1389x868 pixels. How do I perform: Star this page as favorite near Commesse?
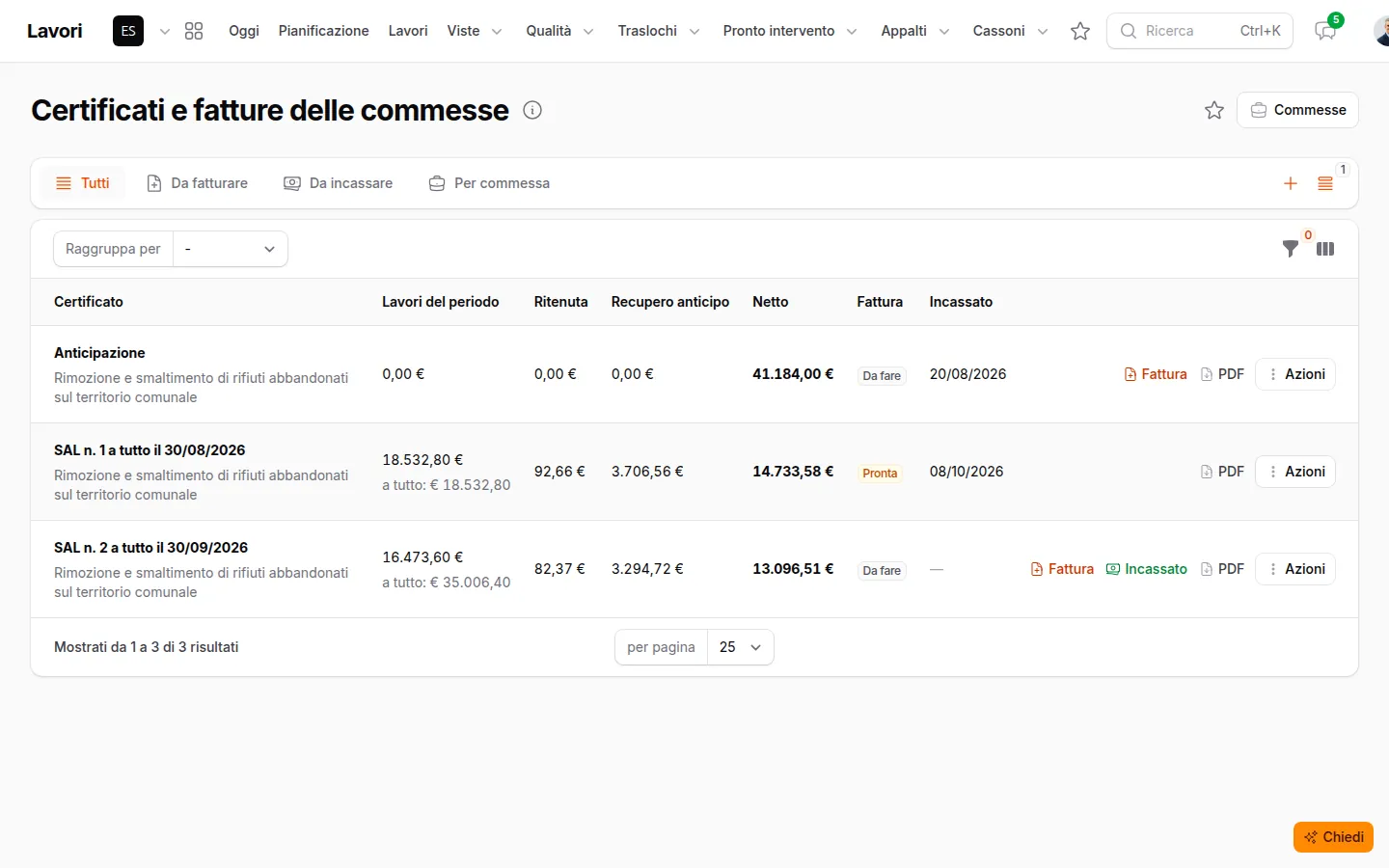pos(1214,110)
